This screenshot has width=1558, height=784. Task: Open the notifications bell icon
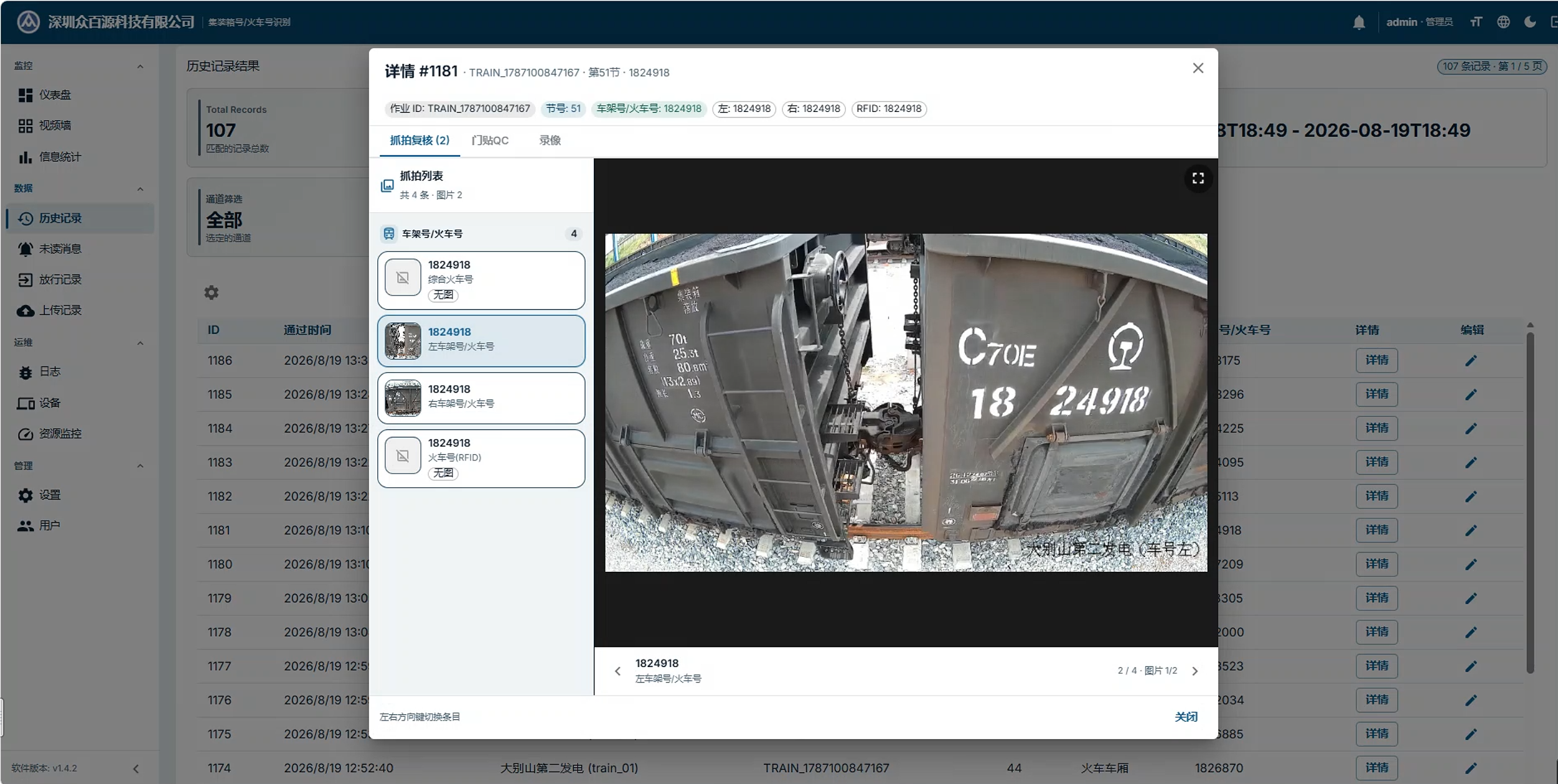[x=1359, y=22]
